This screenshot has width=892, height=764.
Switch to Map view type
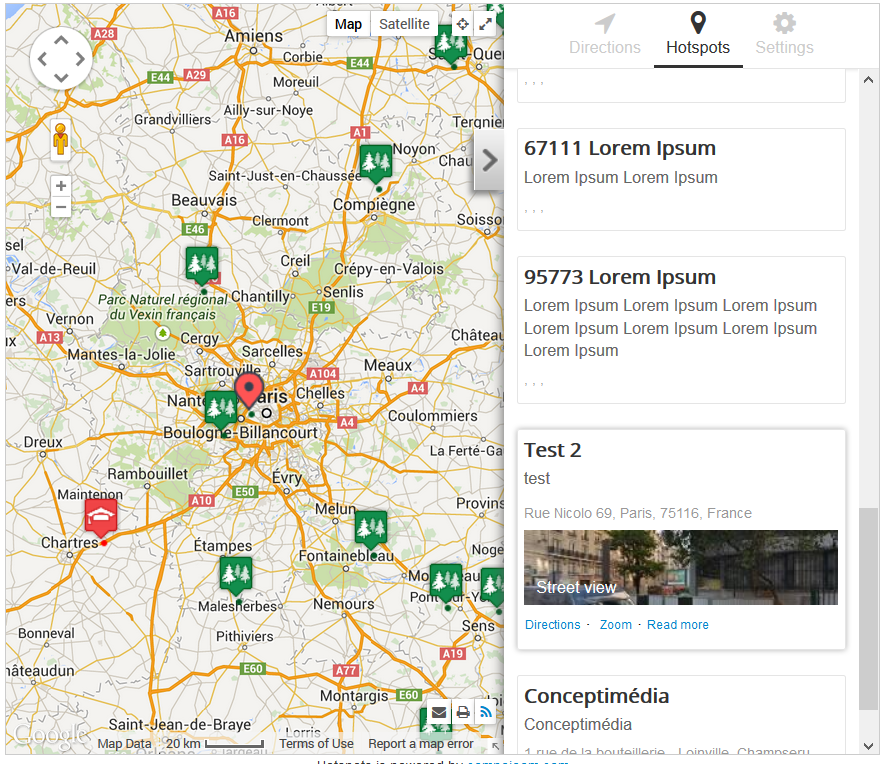point(348,24)
